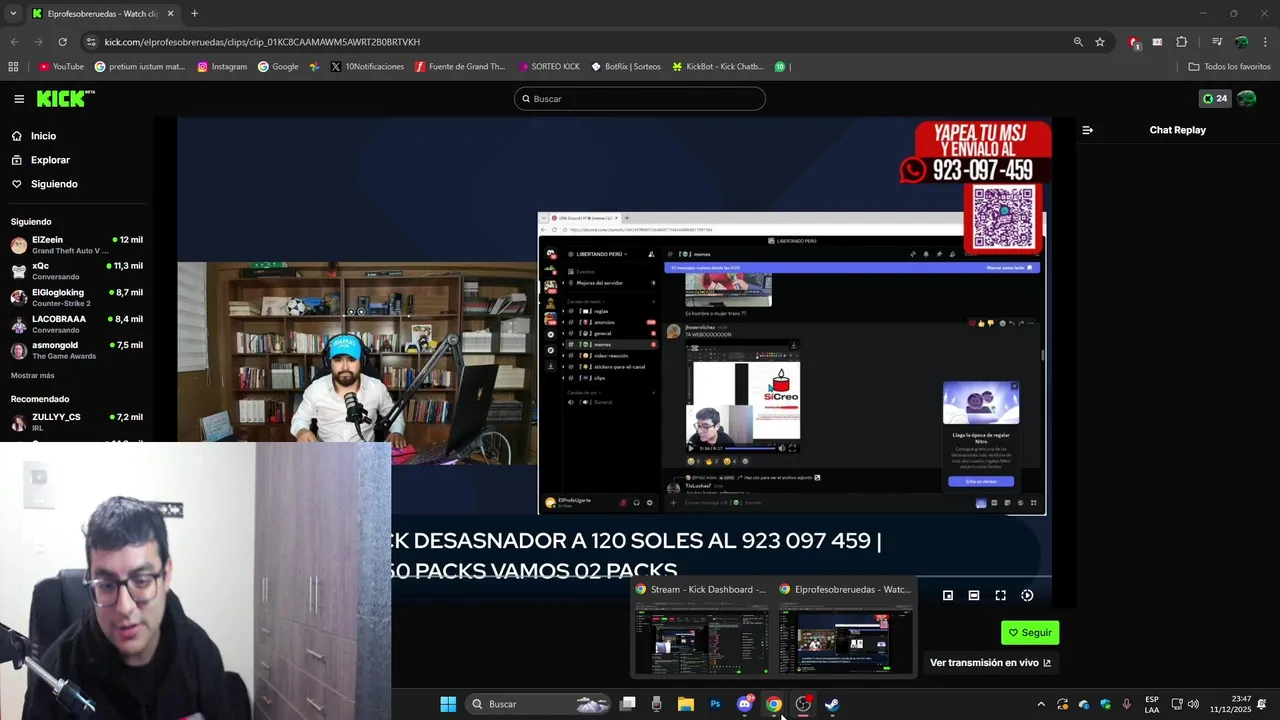Open player playback speed settings
This screenshot has height=720, width=1280.
click(x=1027, y=595)
